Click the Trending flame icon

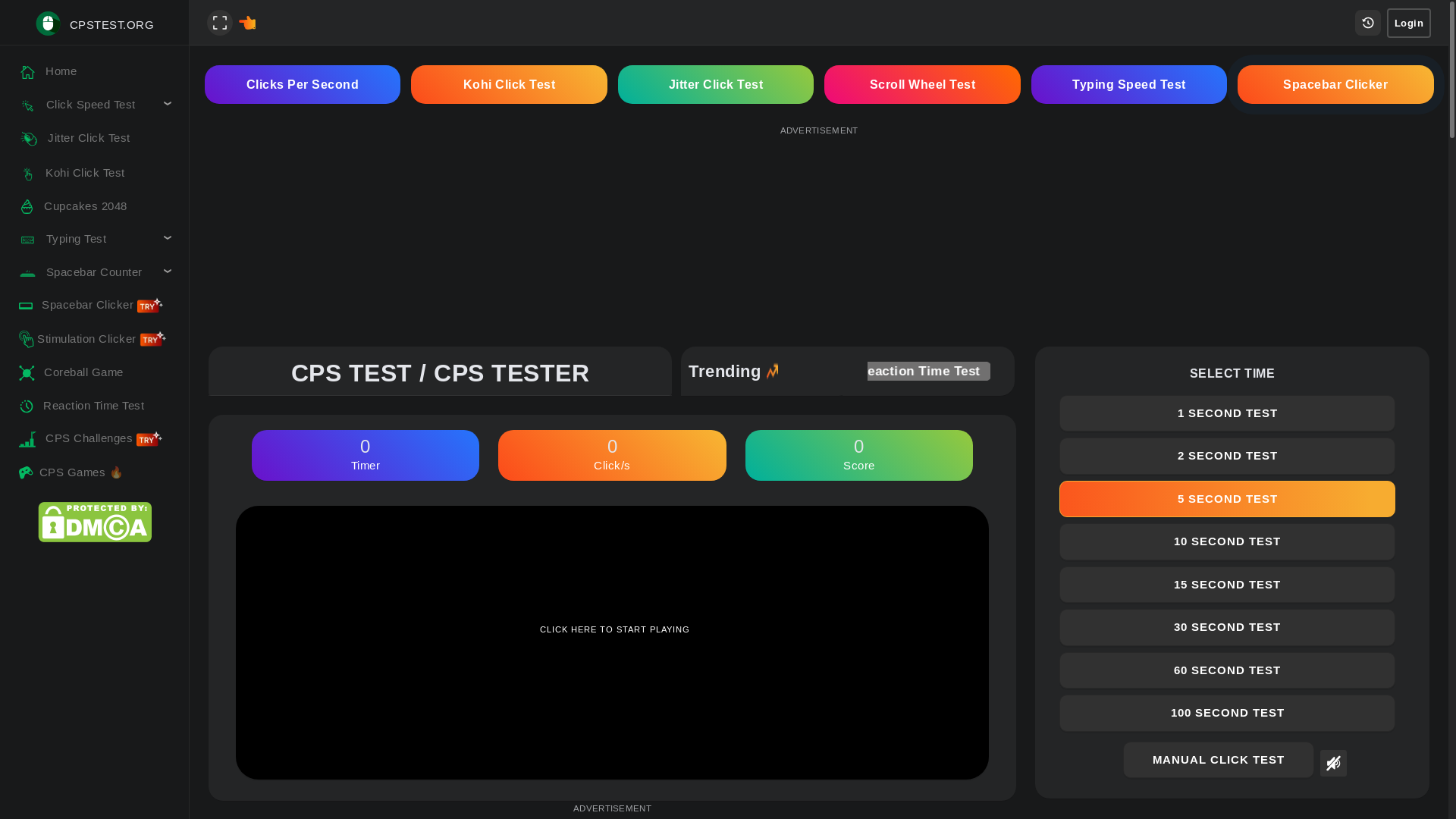(772, 371)
